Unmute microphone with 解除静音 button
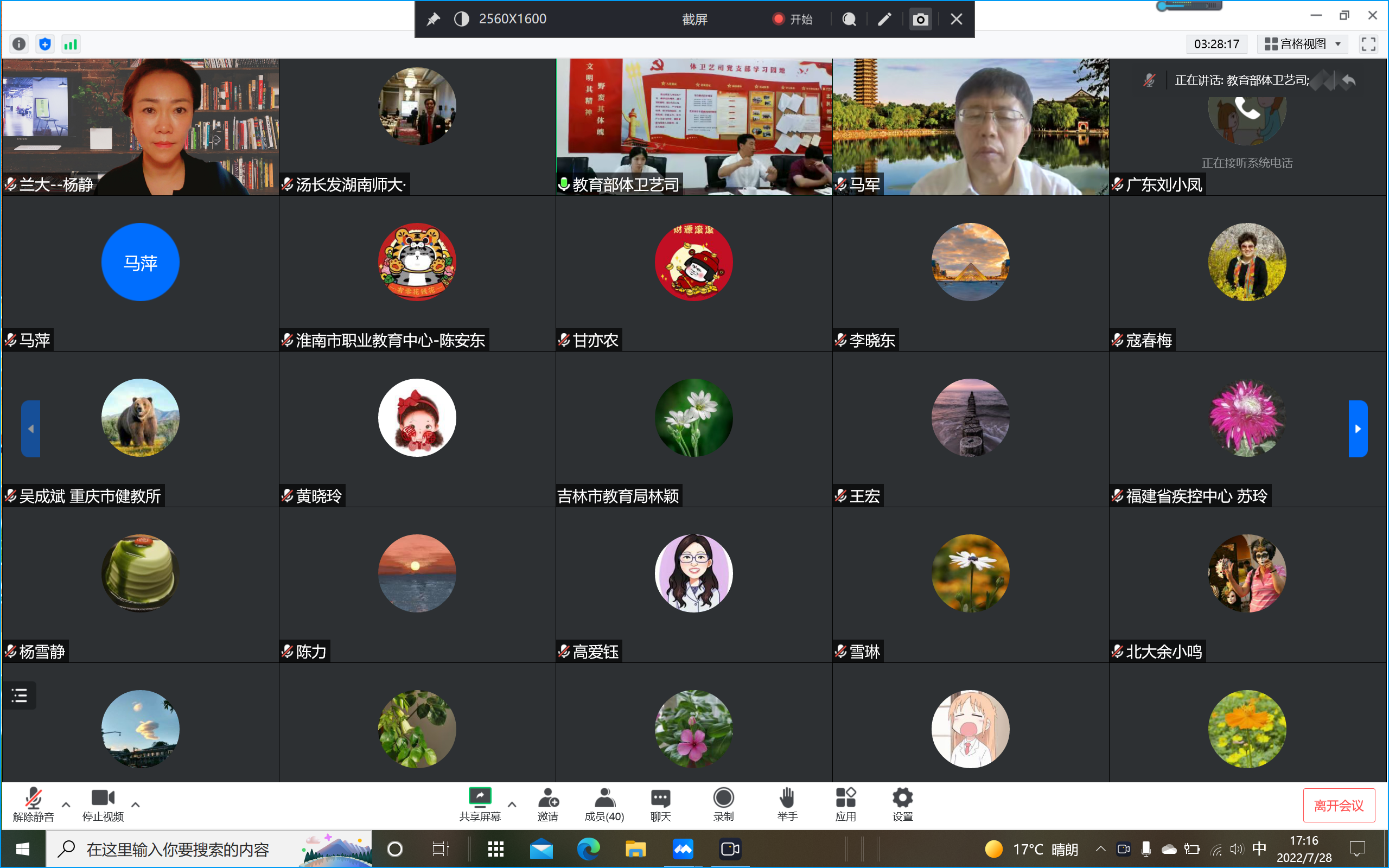Image resolution: width=1389 pixels, height=868 pixels. pyautogui.click(x=33, y=798)
